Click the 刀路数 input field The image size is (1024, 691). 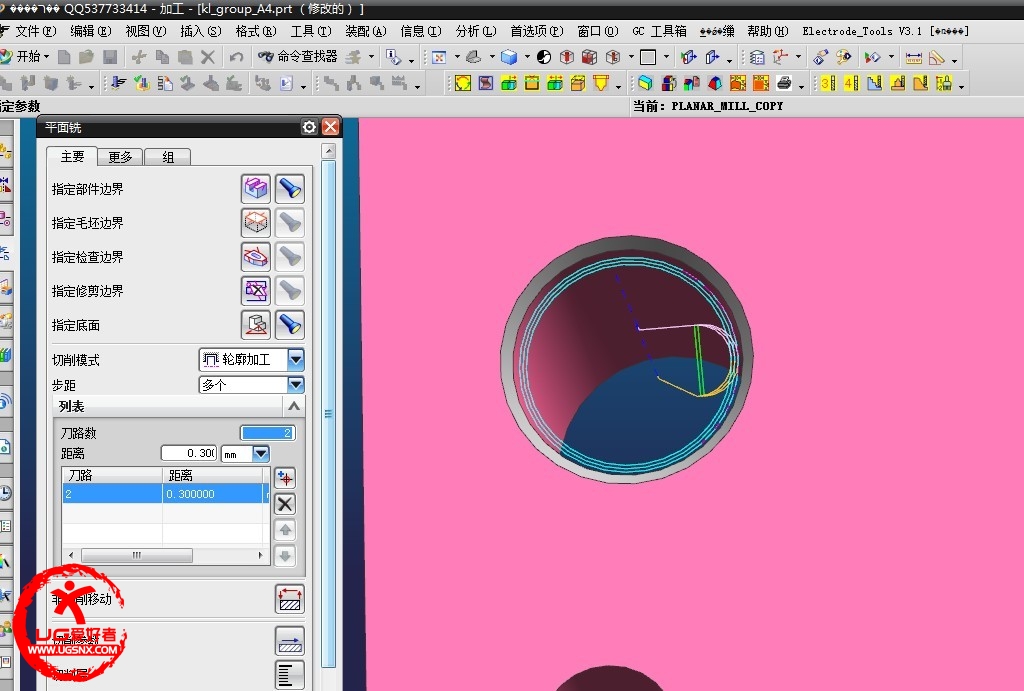point(268,432)
